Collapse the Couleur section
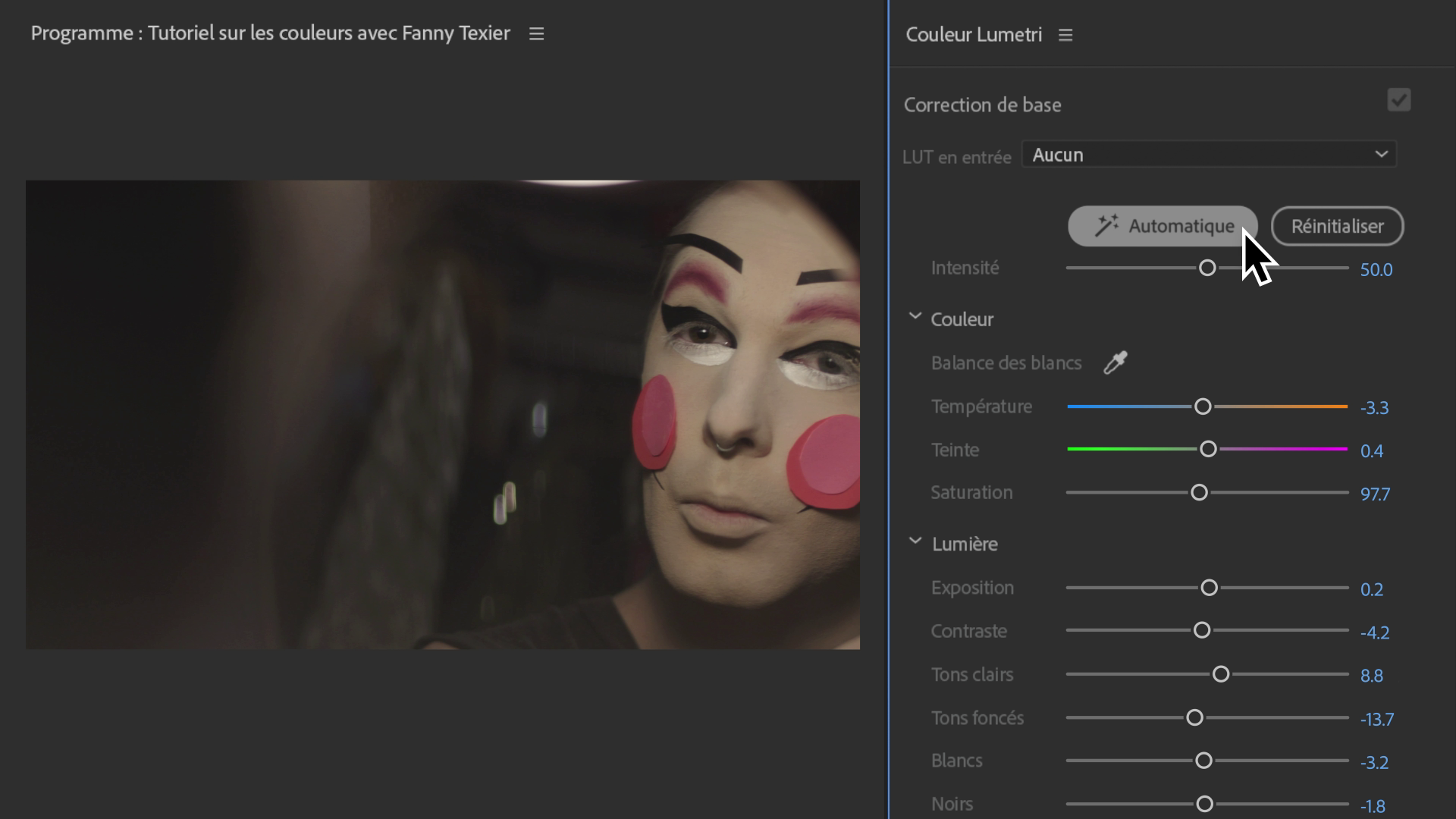Screen dimensions: 1456x819 (915, 317)
